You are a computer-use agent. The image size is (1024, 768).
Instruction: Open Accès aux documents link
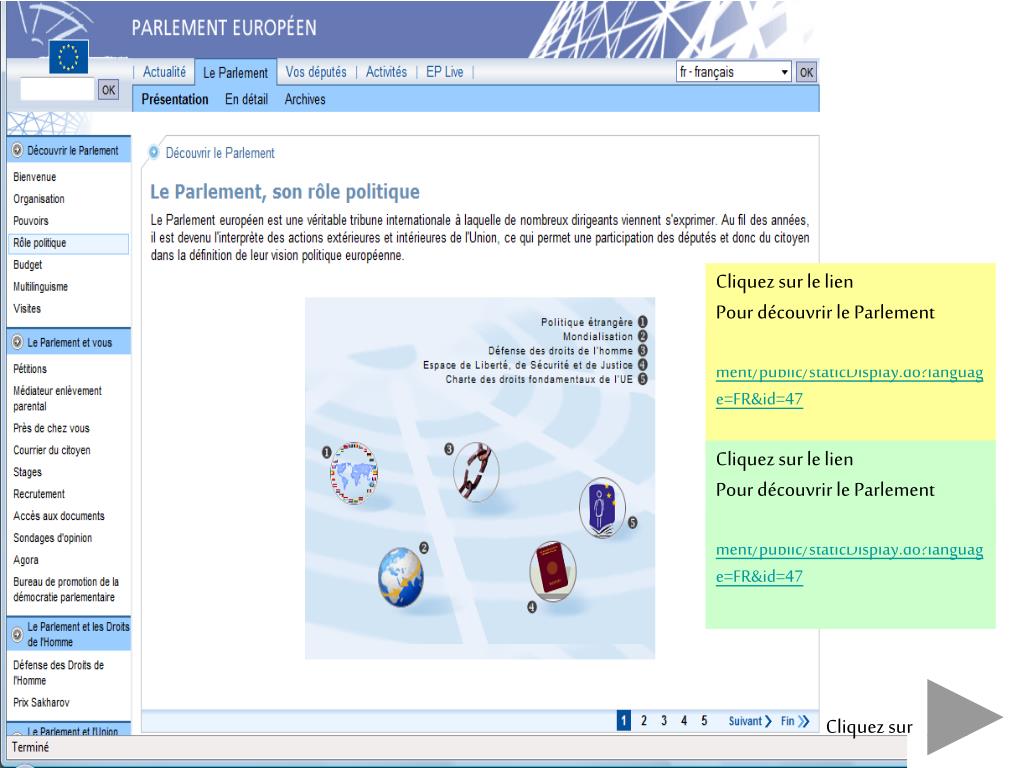[x=59, y=516]
